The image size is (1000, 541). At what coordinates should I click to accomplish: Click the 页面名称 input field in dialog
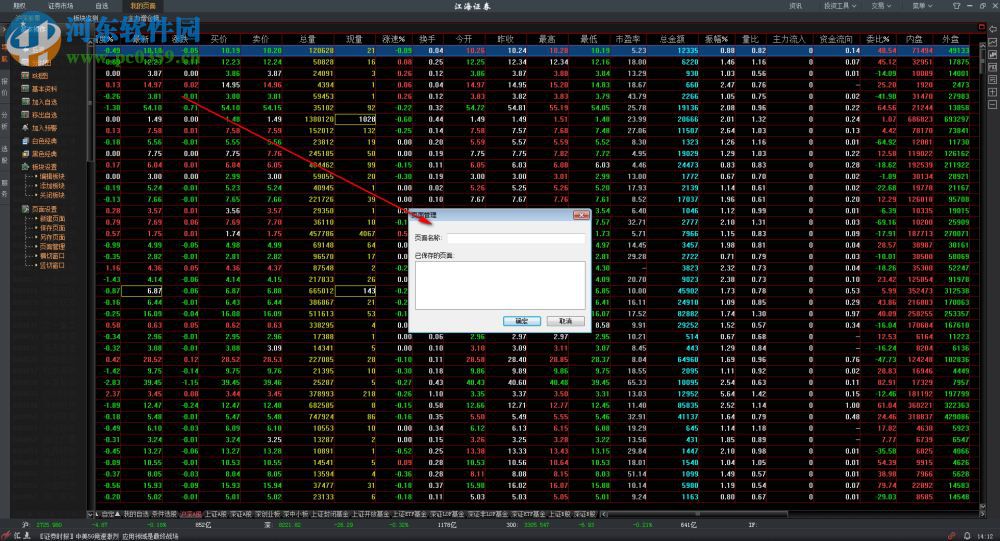515,238
